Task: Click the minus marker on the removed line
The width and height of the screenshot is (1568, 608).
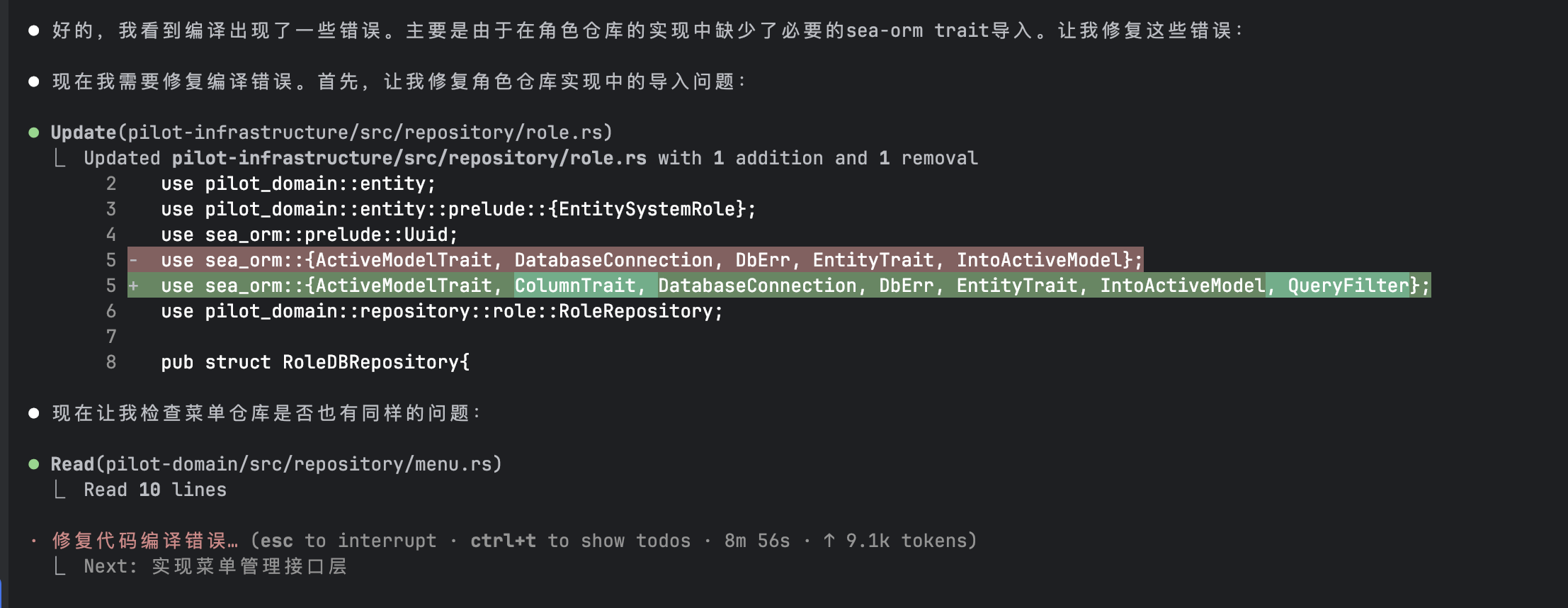Action: (x=133, y=260)
